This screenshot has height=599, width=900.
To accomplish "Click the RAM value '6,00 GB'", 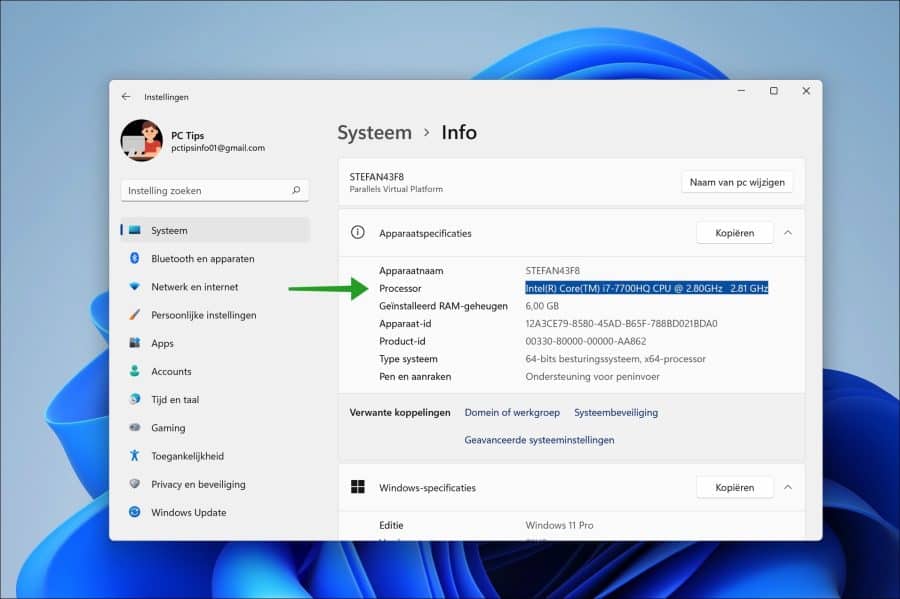I will point(542,306).
